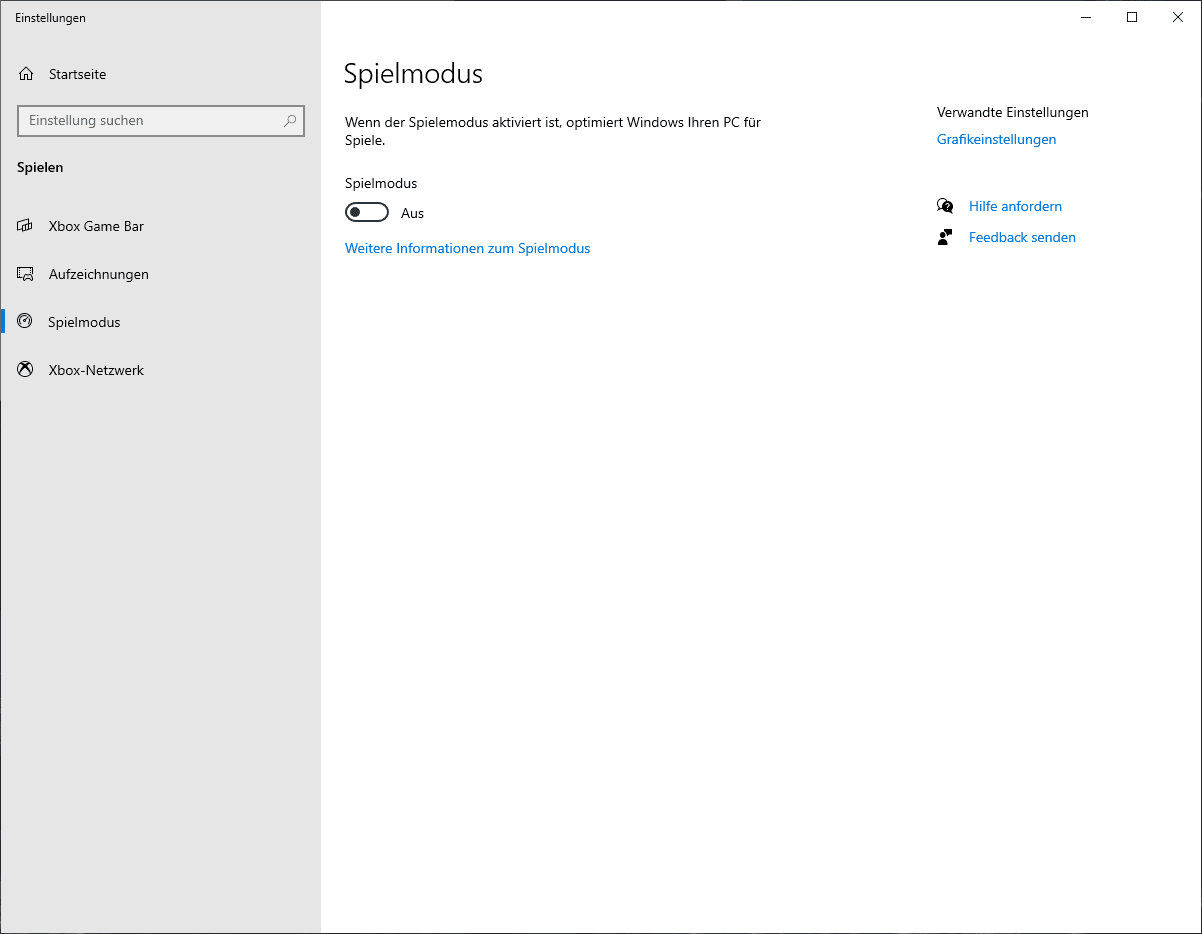This screenshot has height=934, width=1202.
Task: Focus the Einstellung suchen search field
Action: 161,120
